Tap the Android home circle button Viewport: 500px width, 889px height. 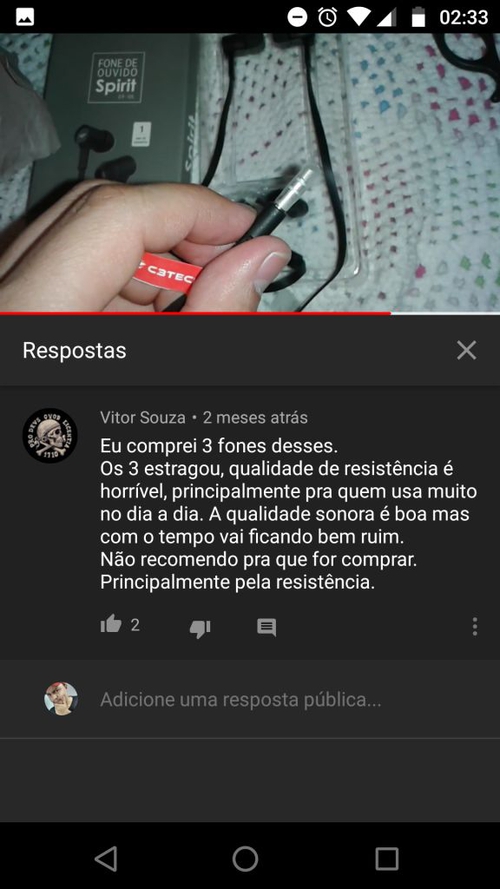click(245, 858)
